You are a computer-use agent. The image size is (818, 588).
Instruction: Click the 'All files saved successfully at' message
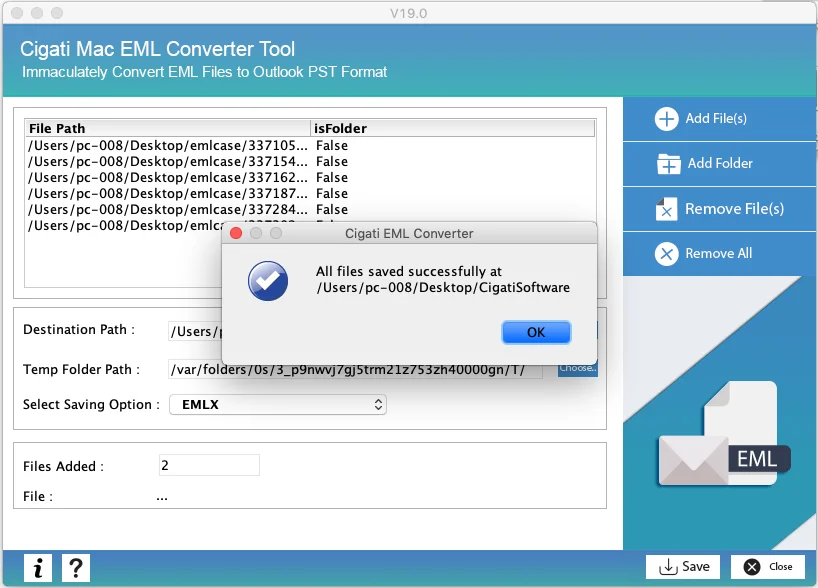click(408, 271)
